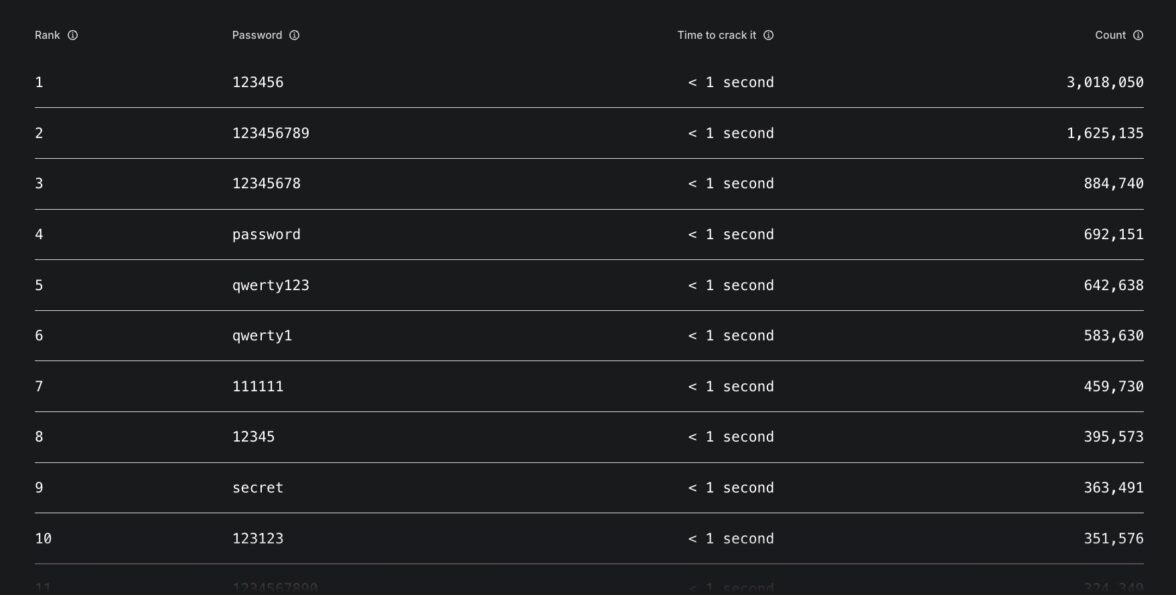Click the info icon beside Password header
1176x595 pixels.
tap(294, 35)
